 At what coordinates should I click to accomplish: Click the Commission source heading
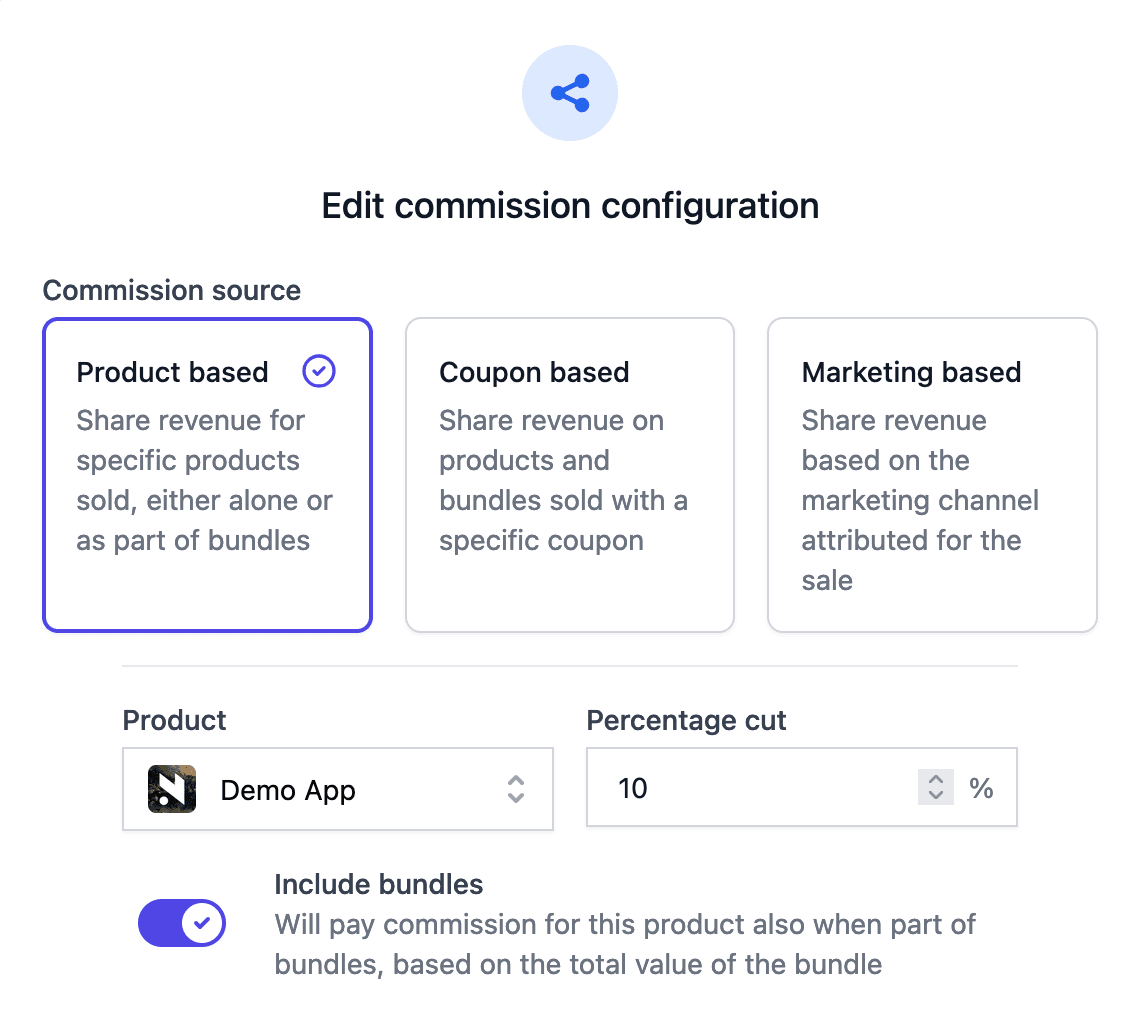tap(171, 290)
